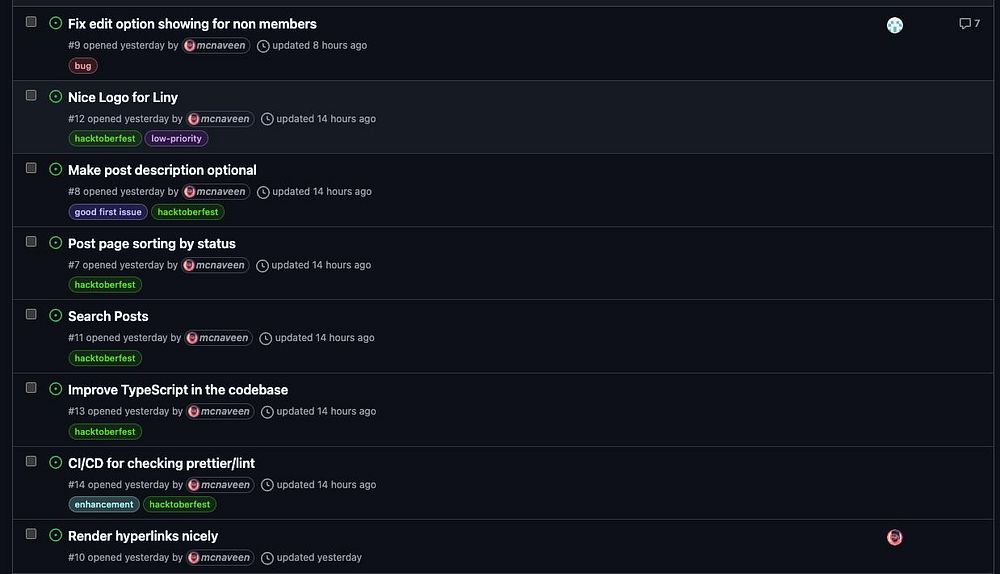The width and height of the screenshot is (1000, 574).
Task: Click assignee avatar on Render hyperlinks issue
Action: (x=895, y=538)
